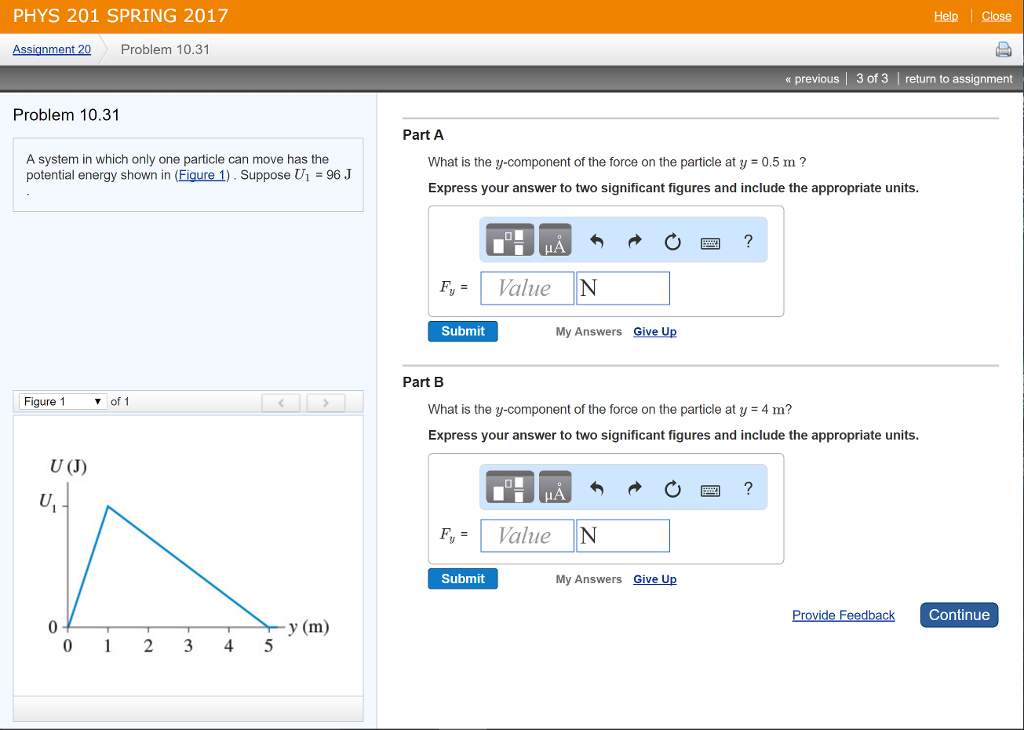This screenshot has height=730, width=1024.
Task: Click the help question mark in Part B toolbar
Action: click(748, 487)
